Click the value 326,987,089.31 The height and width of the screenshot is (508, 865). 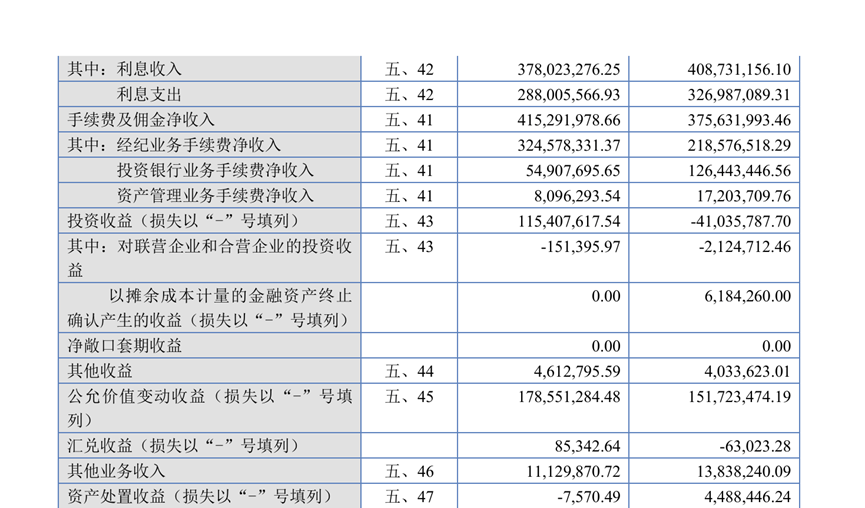coord(739,95)
